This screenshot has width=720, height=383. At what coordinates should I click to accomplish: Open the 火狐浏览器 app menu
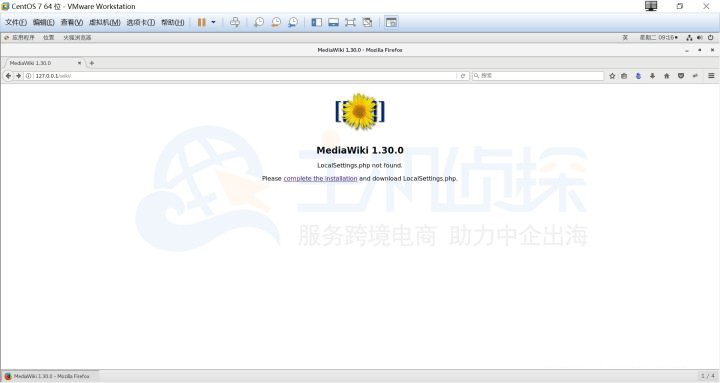pyautogui.click(x=77, y=38)
